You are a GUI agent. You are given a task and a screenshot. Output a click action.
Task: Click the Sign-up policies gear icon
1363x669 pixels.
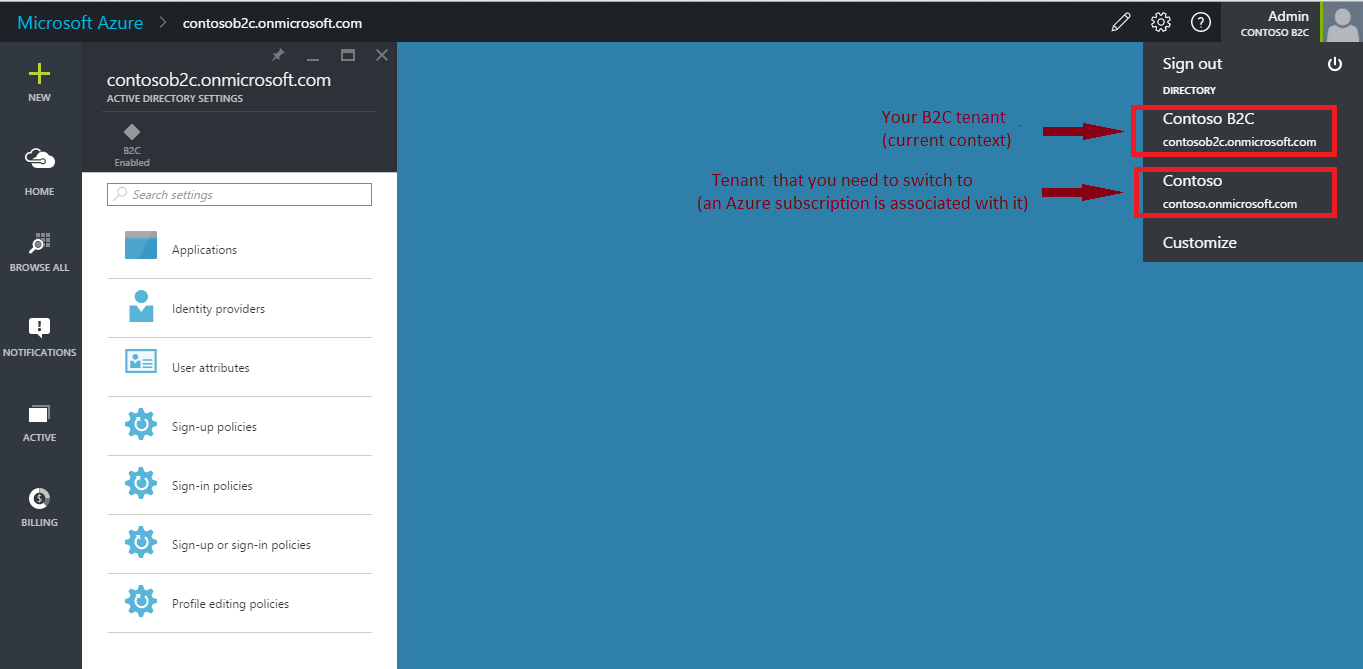point(141,424)
